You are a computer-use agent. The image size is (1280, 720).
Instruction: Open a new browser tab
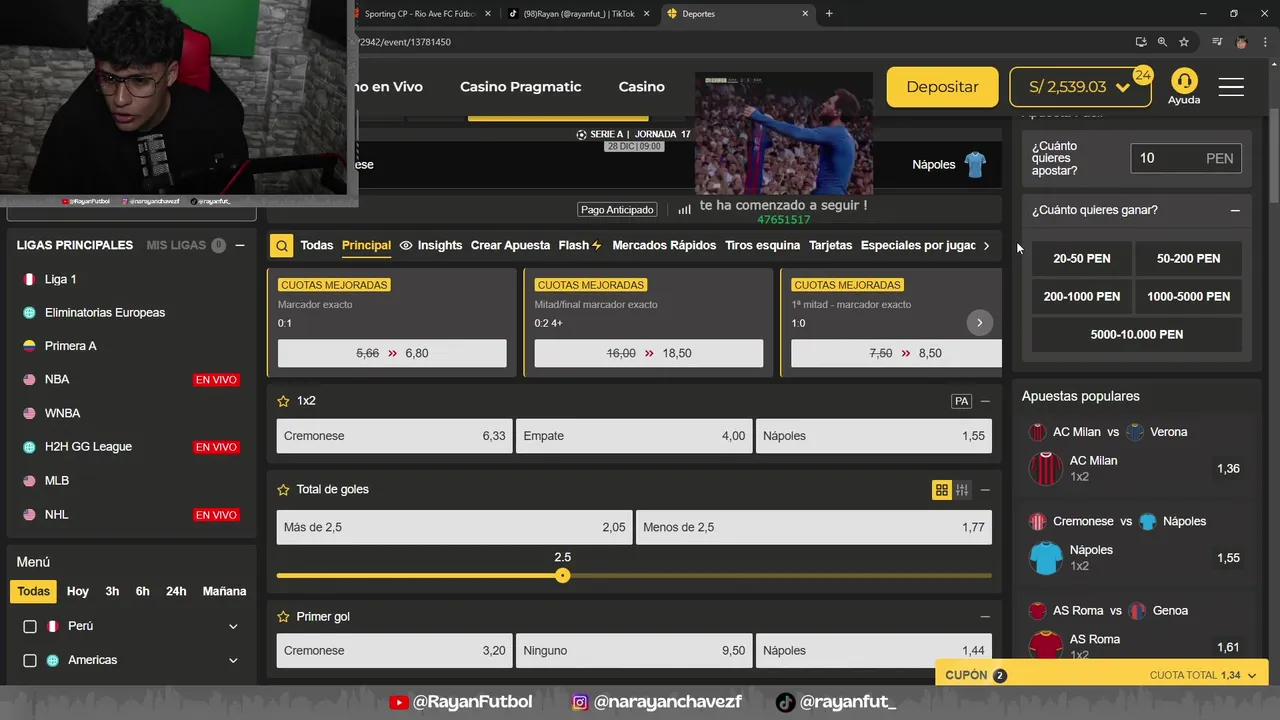(829, 14)
